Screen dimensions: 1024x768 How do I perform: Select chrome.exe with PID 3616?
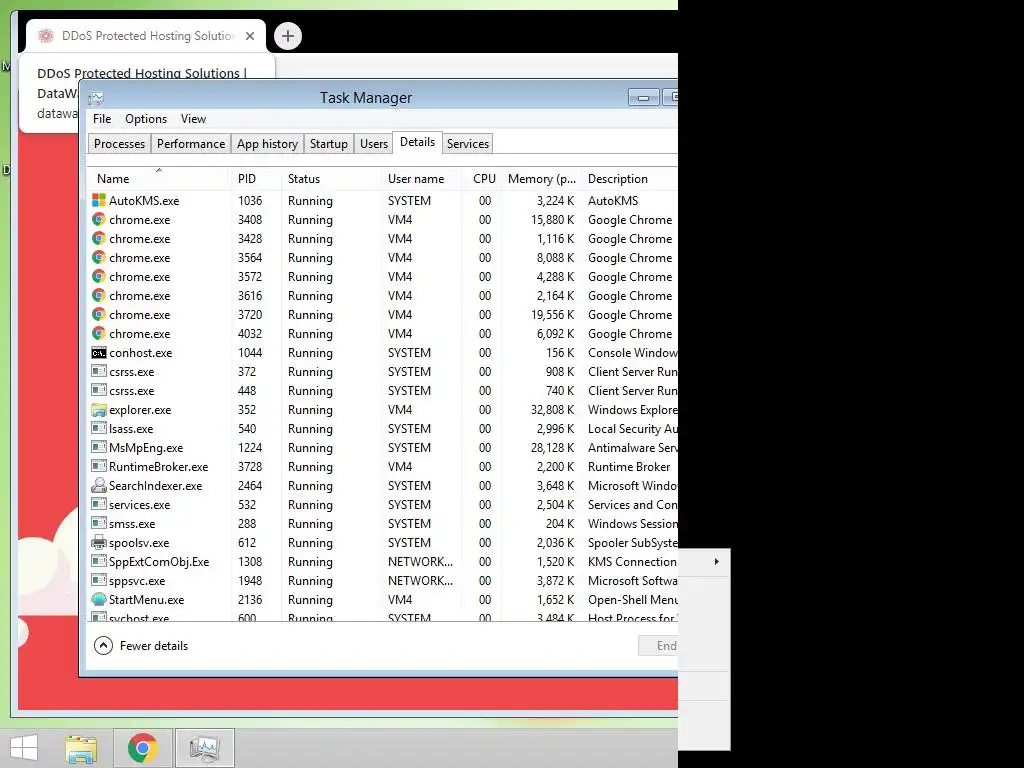tap(382, 295)
